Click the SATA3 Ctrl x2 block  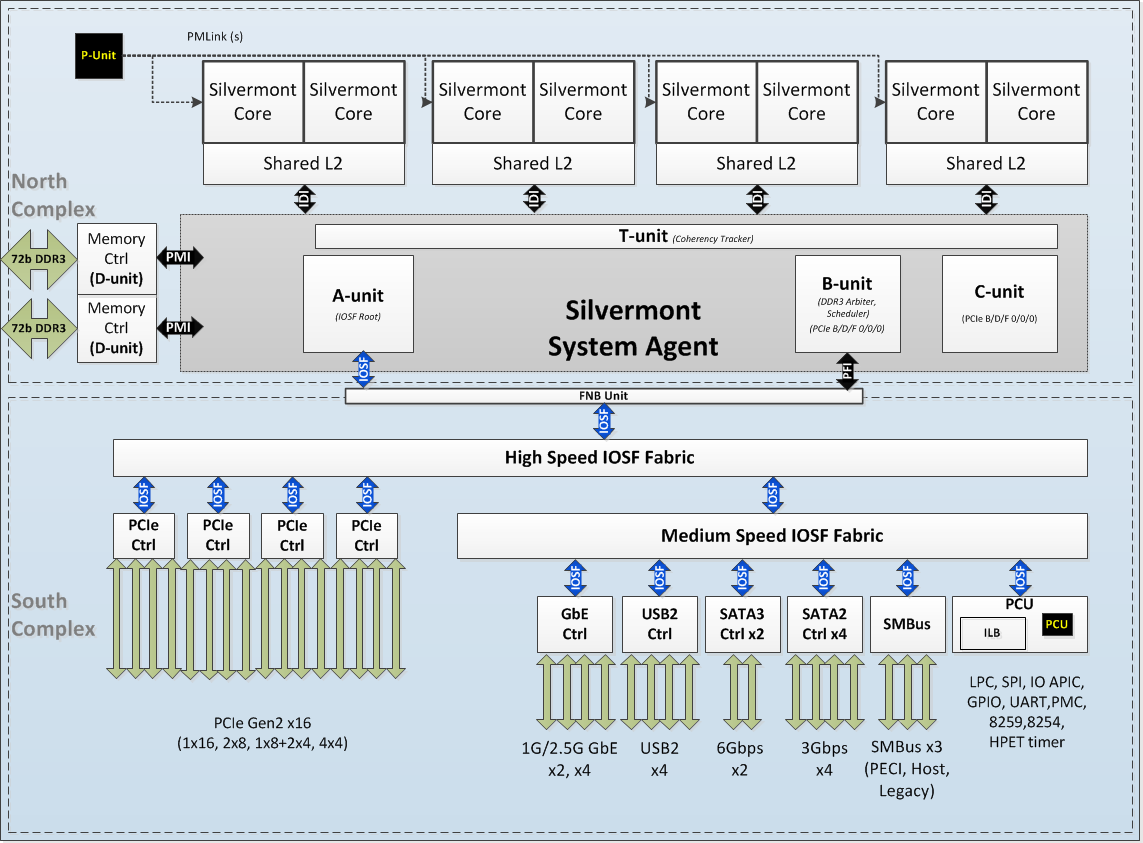(x=742, y=624)
